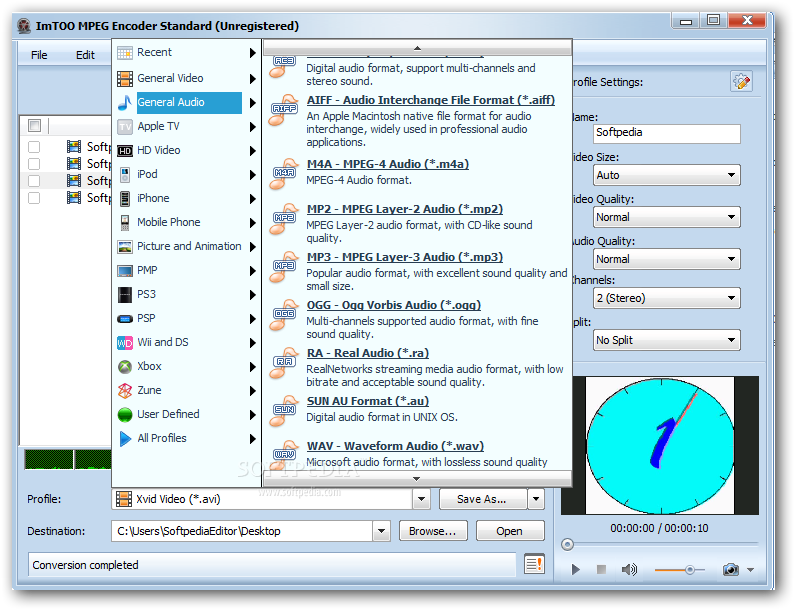The height and width of the screenshot is (610, 795).
Task: Click the Open destination button
Action: [x=510, y=531]
